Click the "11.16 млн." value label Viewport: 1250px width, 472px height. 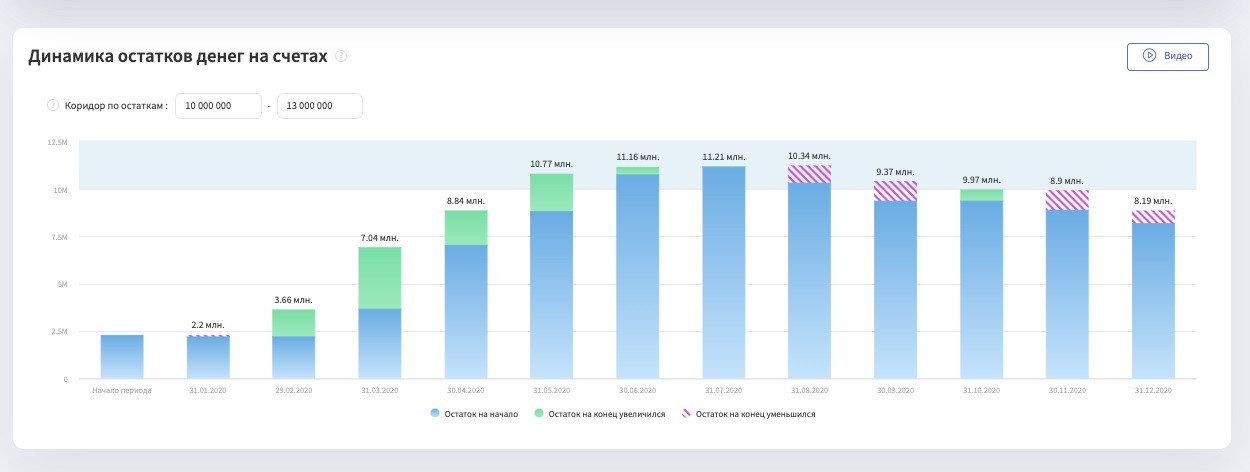click(637, 157)
